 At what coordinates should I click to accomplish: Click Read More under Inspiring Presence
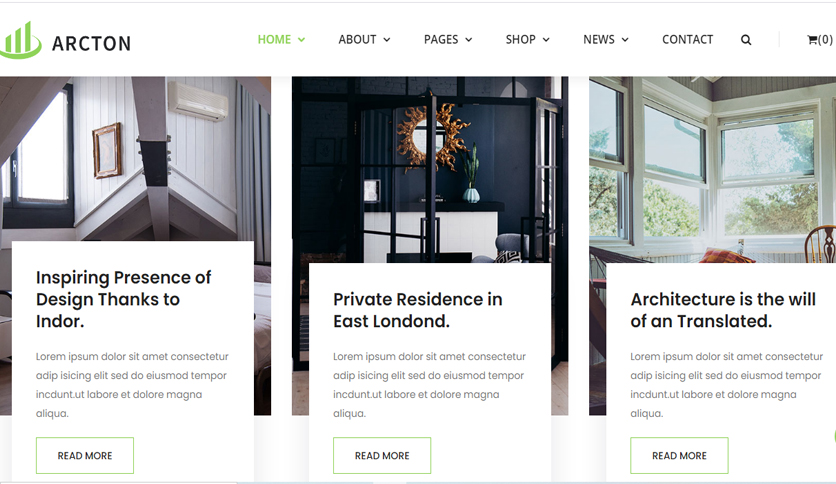pyautogui.click(x=85, y=456)
